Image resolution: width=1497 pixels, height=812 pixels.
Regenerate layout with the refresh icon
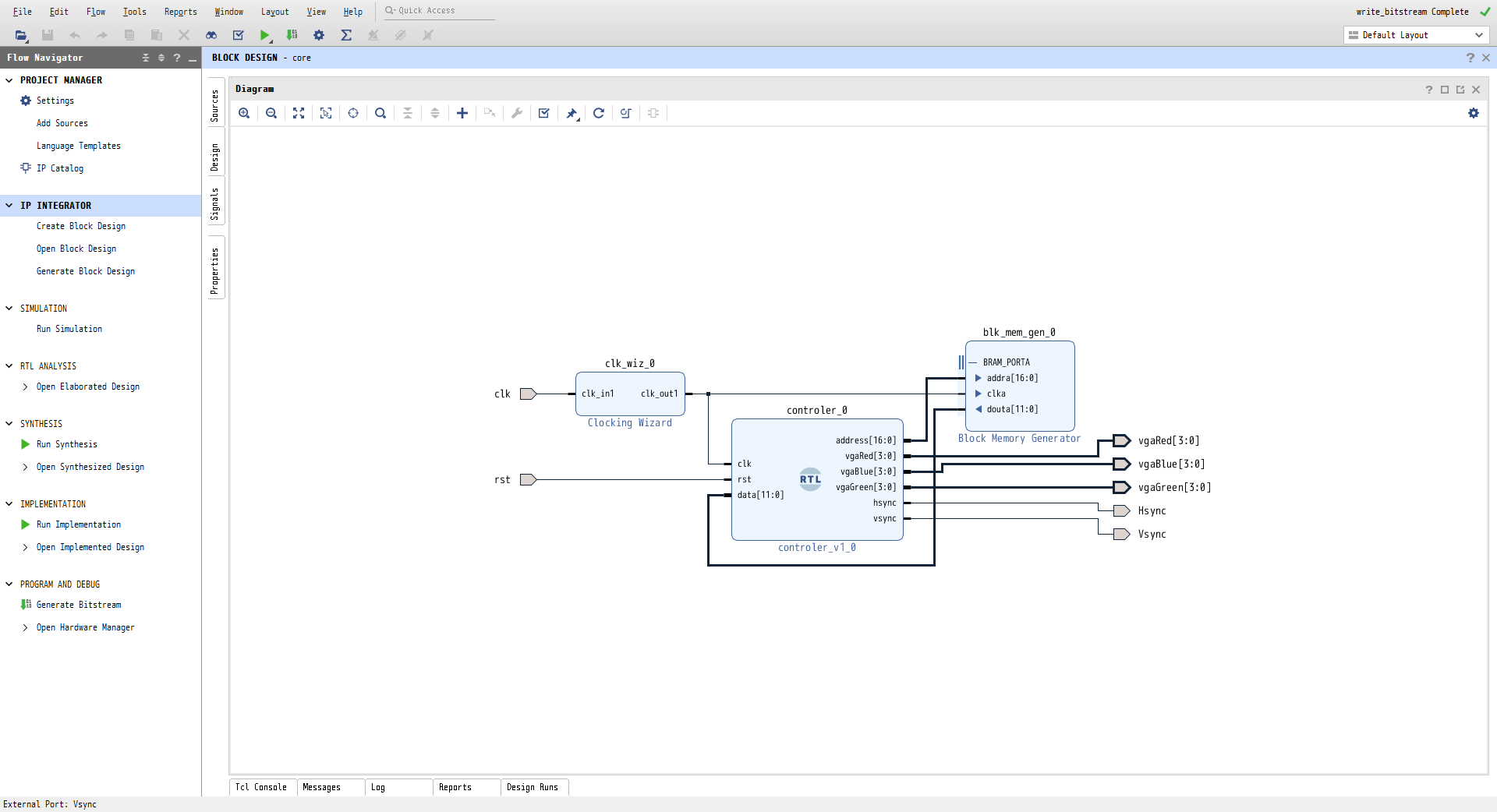coord(599,113)
